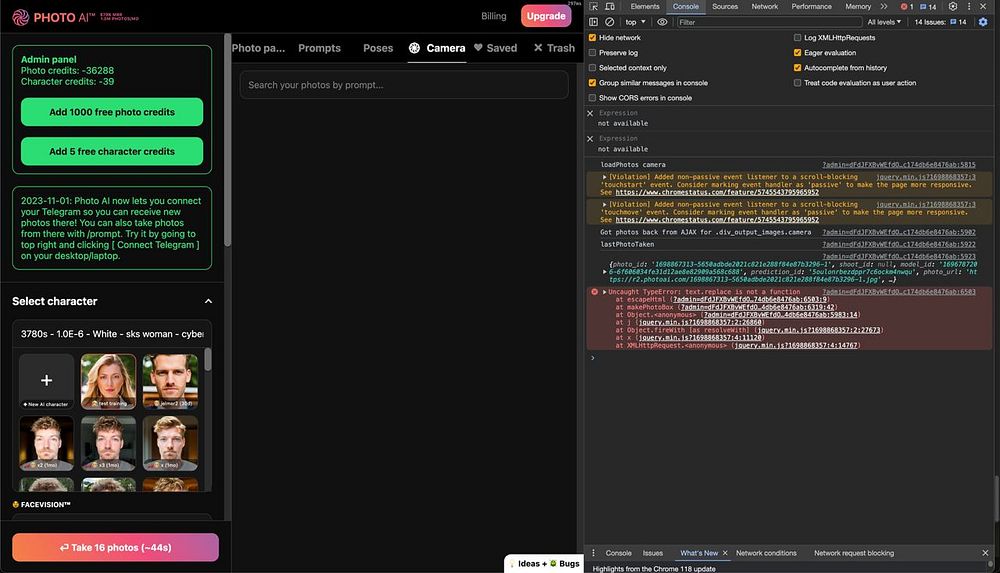Click the character list scrollbar thumb

[207, 359]
